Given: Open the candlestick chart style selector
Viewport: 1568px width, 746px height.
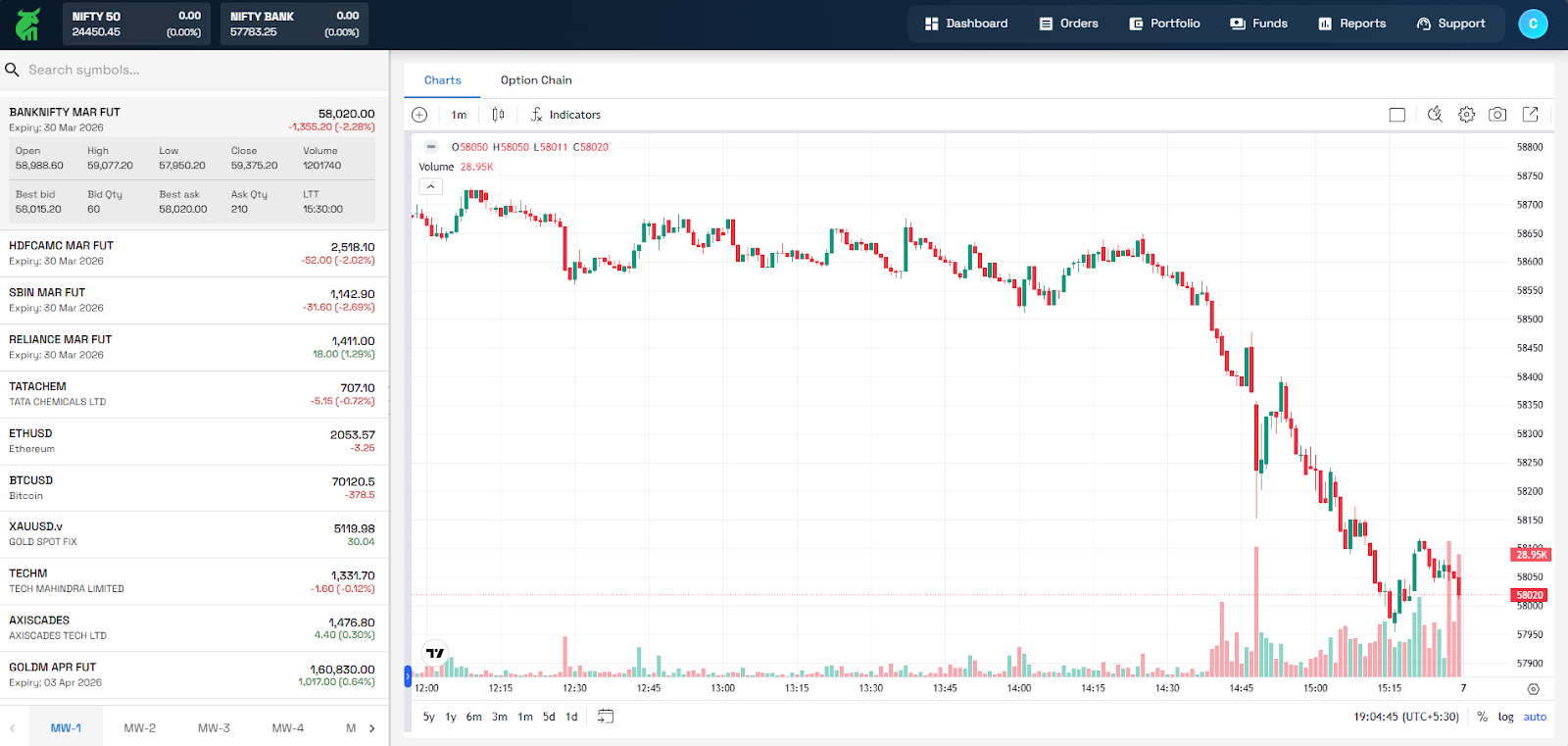Looking at the screenshot, I should (x=498, y=115).
